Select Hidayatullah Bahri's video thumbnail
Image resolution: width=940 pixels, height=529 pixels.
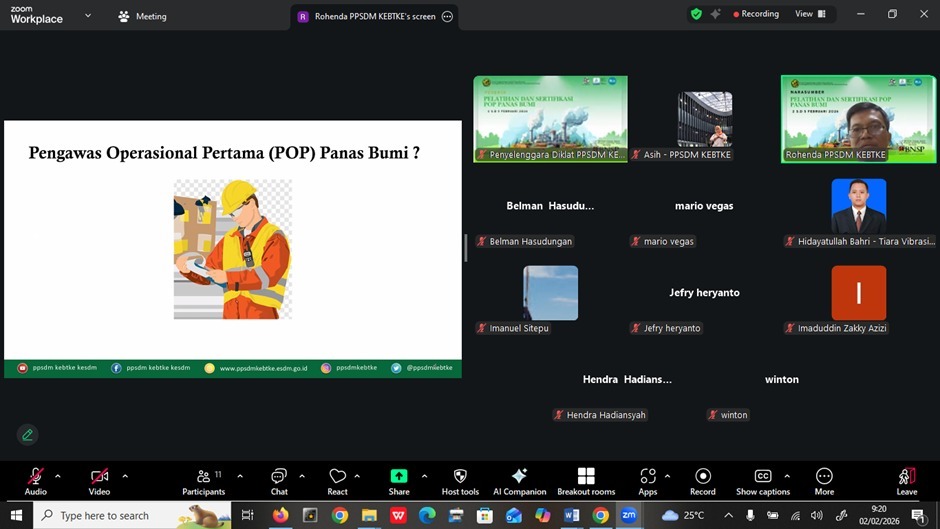[x=858, y=206]
